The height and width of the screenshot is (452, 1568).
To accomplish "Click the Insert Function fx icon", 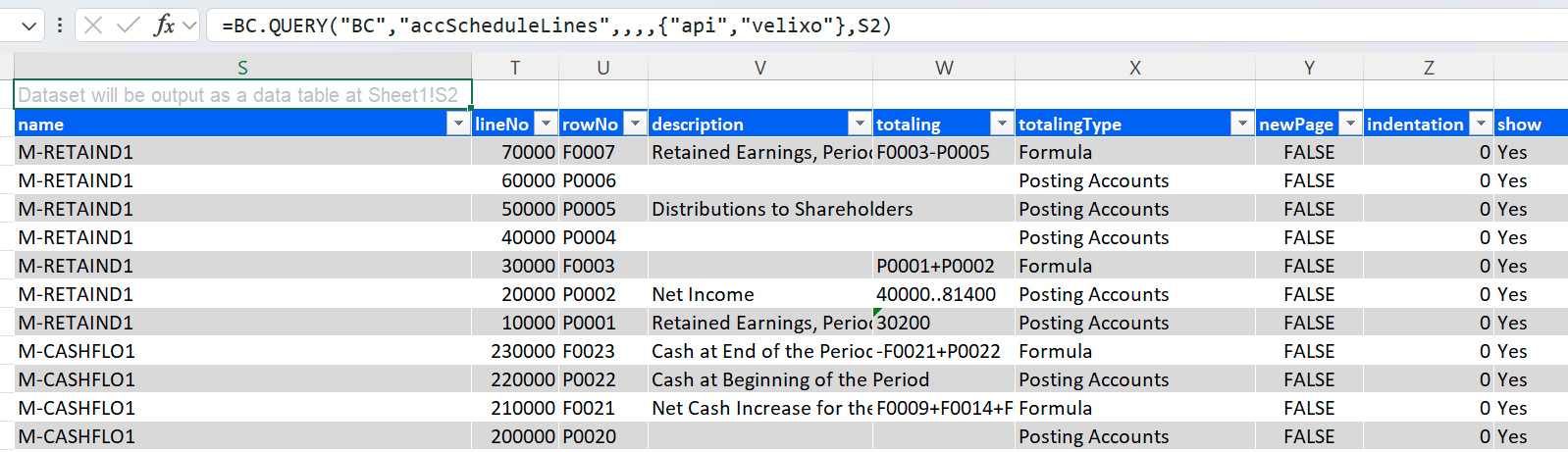I will pos(164,25).
